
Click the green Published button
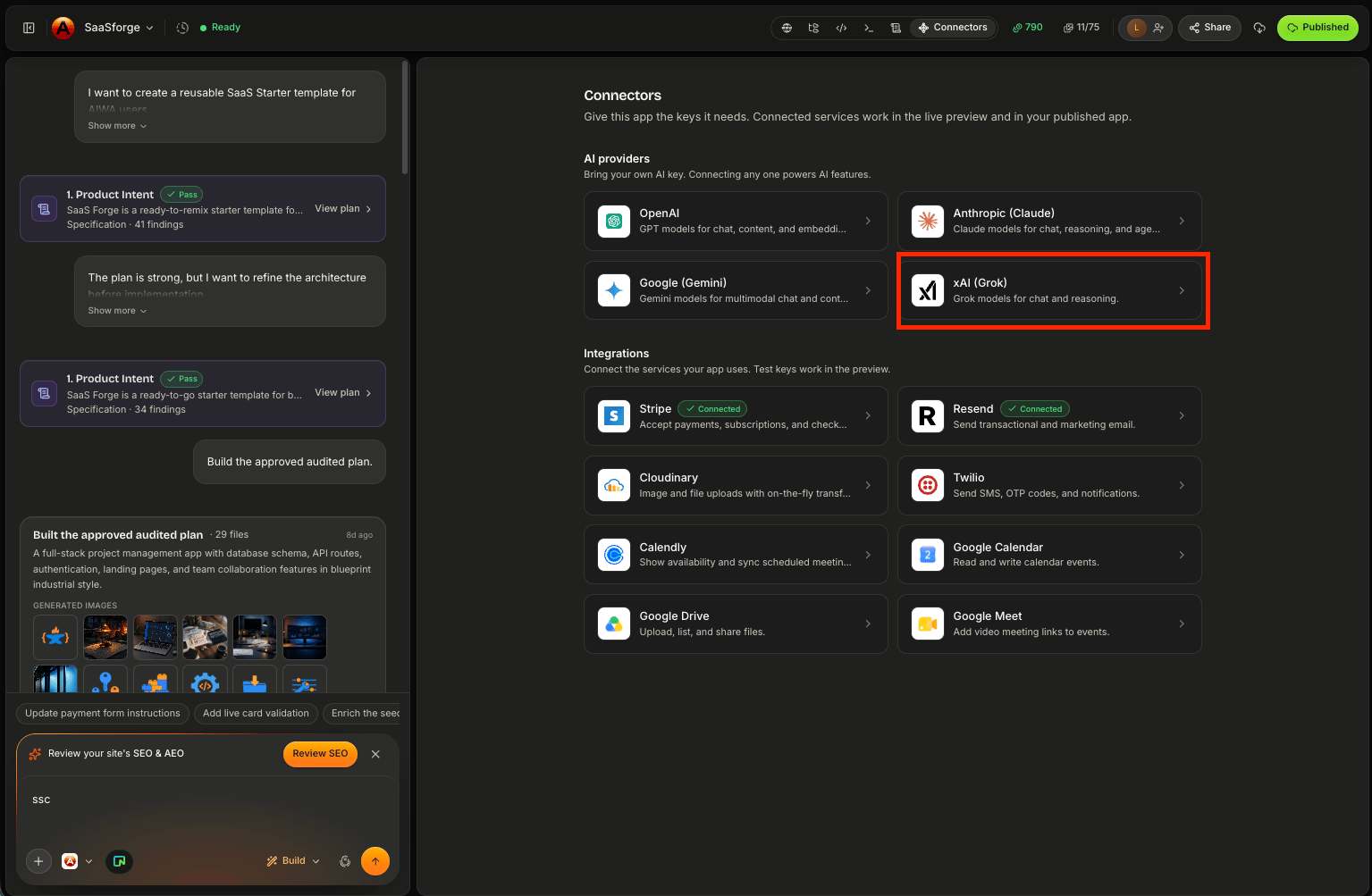[x=1317, y=28]
